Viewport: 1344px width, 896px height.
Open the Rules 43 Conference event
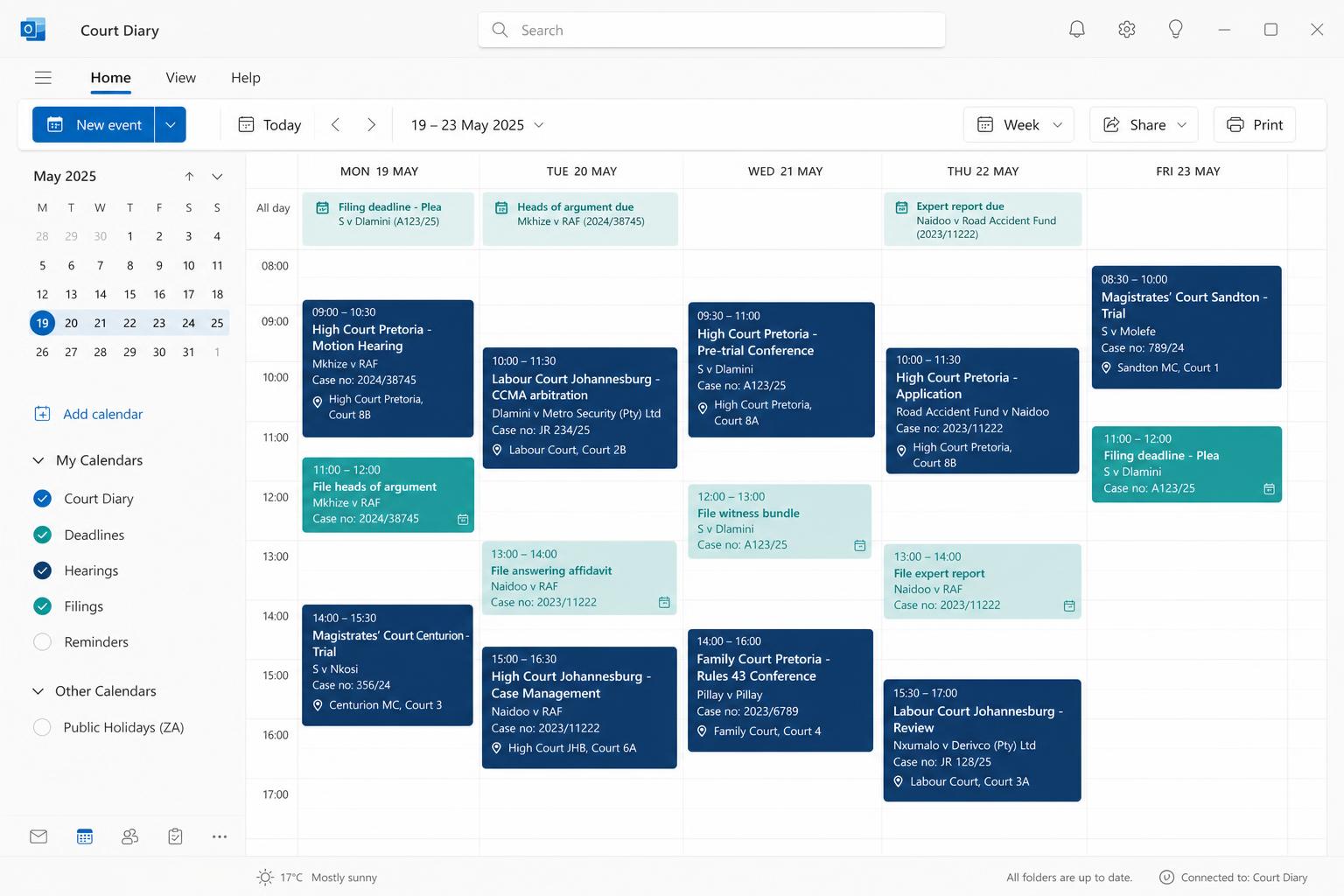pos(780,690)
